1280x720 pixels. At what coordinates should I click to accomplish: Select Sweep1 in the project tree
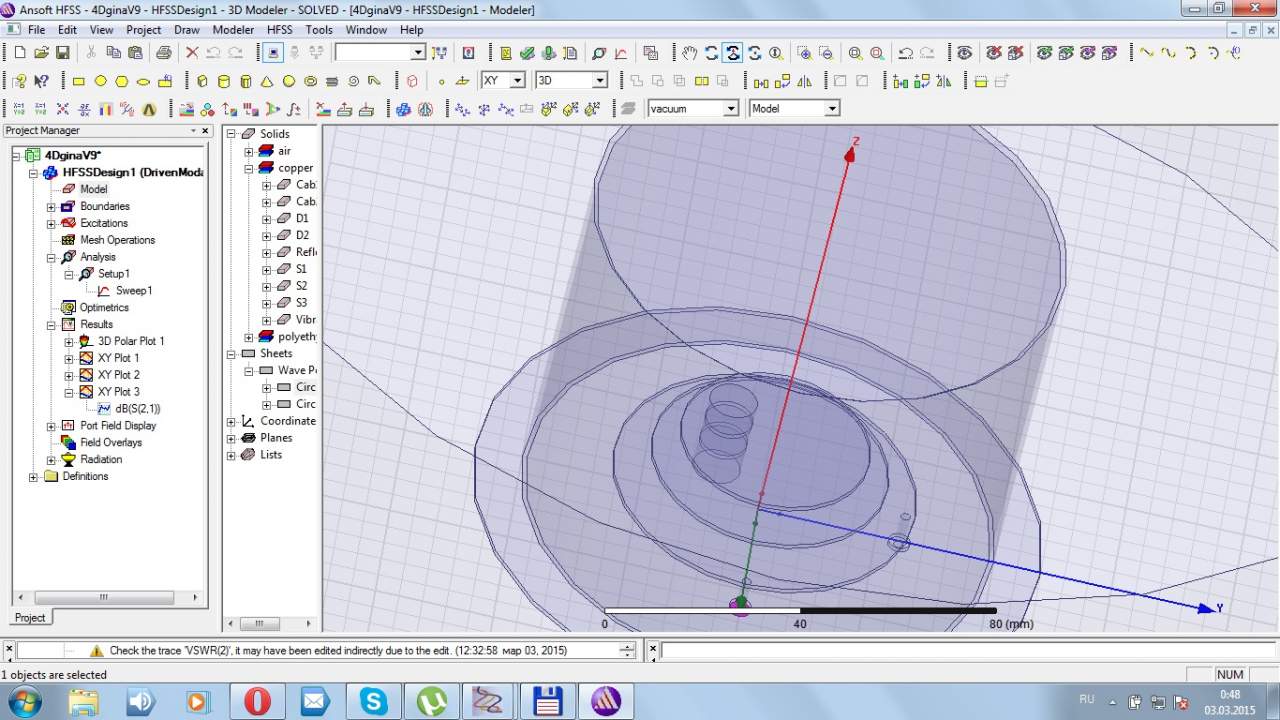click(x=133, y=291)
